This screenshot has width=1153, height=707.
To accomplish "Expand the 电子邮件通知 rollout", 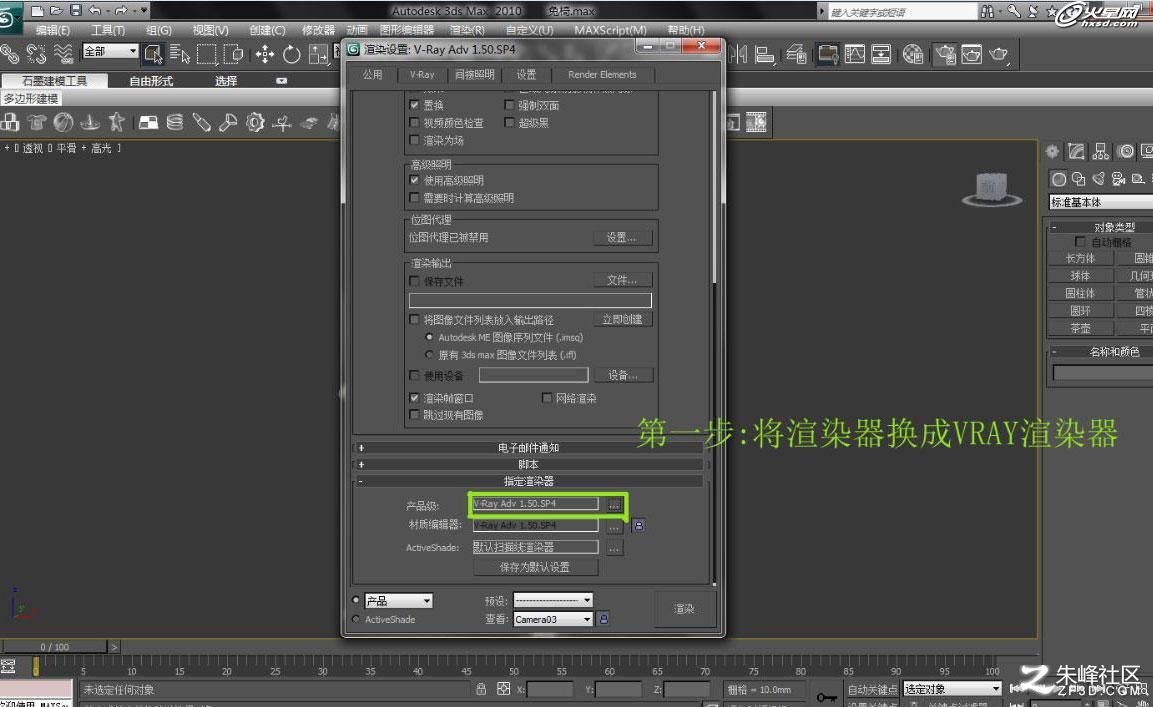I will [x=529, y=447].
